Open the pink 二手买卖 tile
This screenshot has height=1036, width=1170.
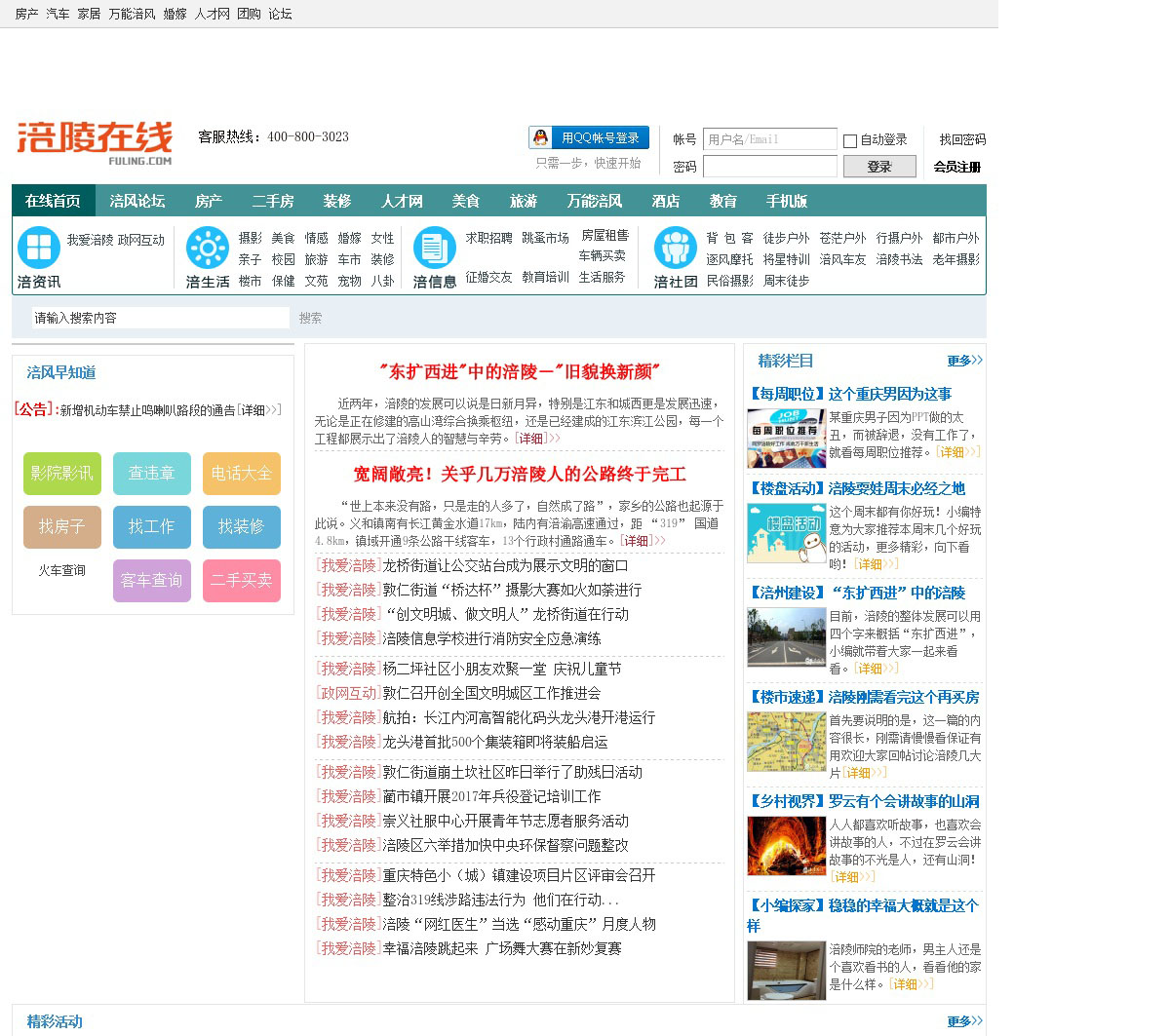(242, 581)
